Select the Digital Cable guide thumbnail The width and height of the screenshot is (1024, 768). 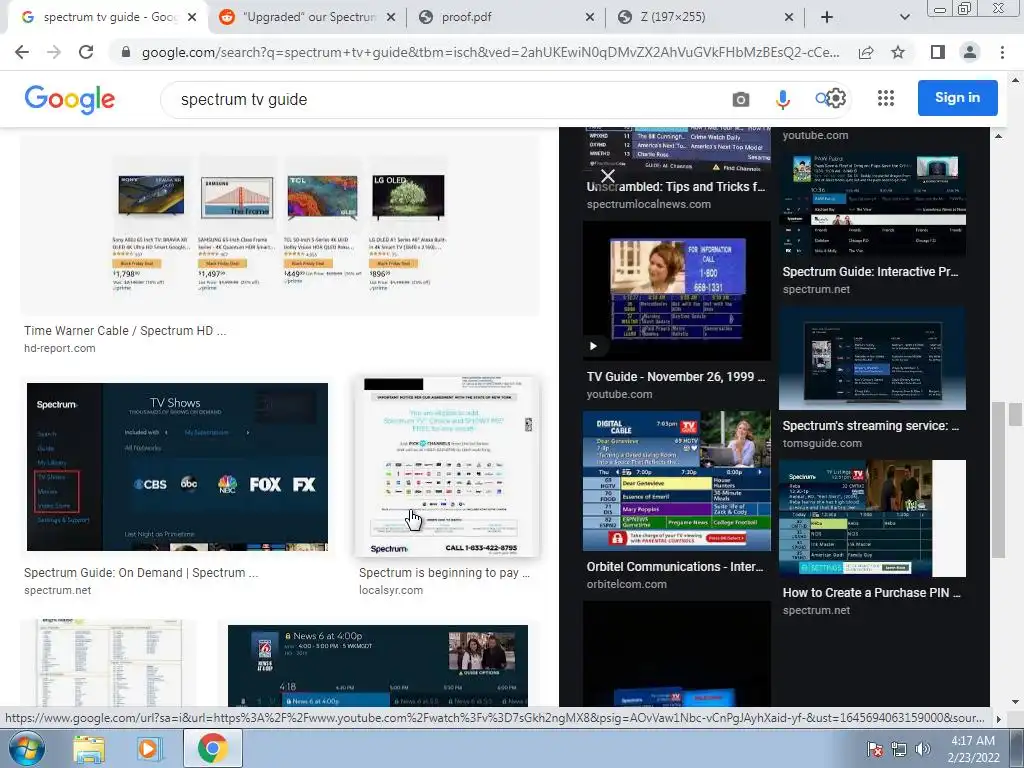tap(677, 481)
